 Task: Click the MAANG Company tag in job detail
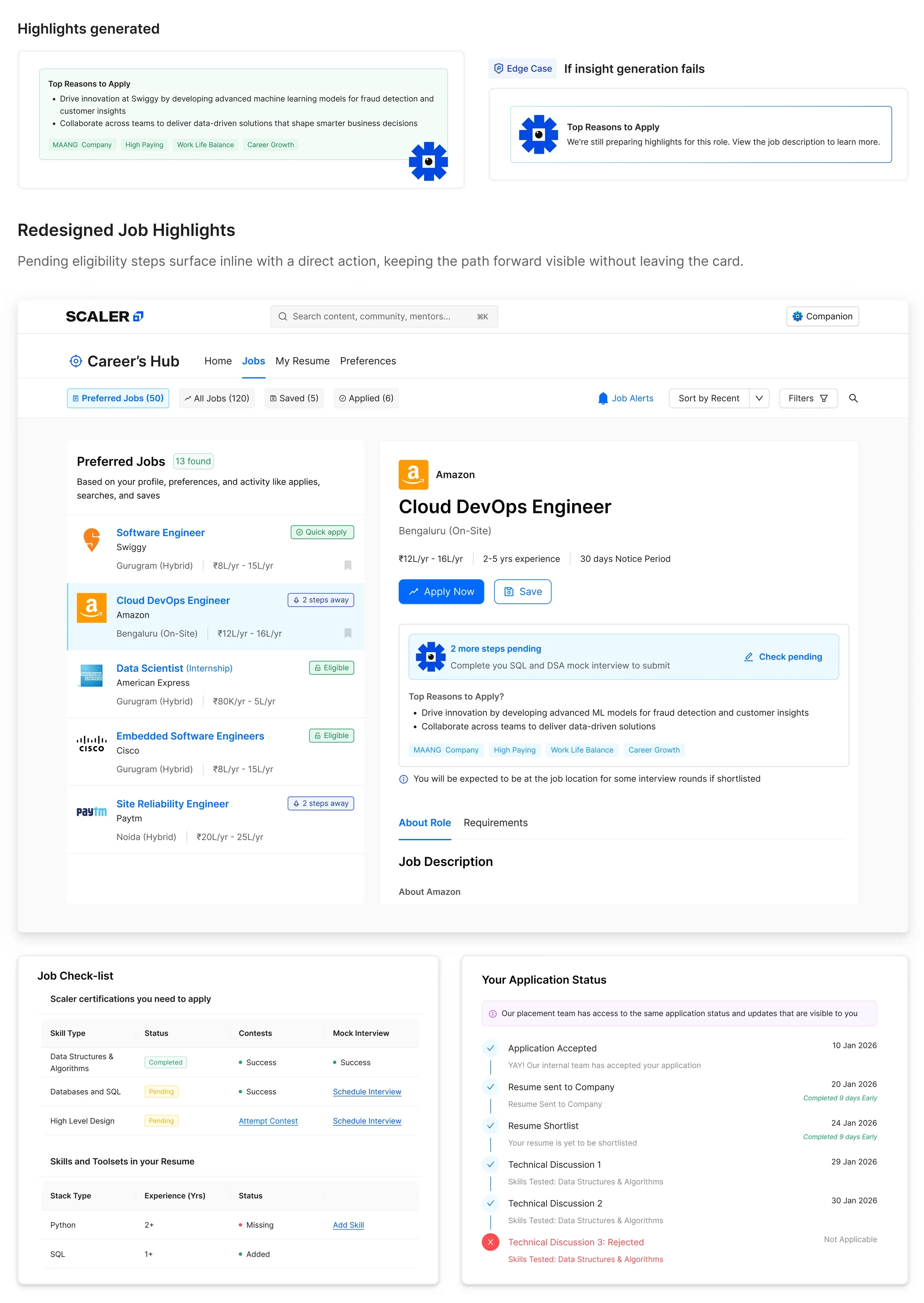point(446,749)
